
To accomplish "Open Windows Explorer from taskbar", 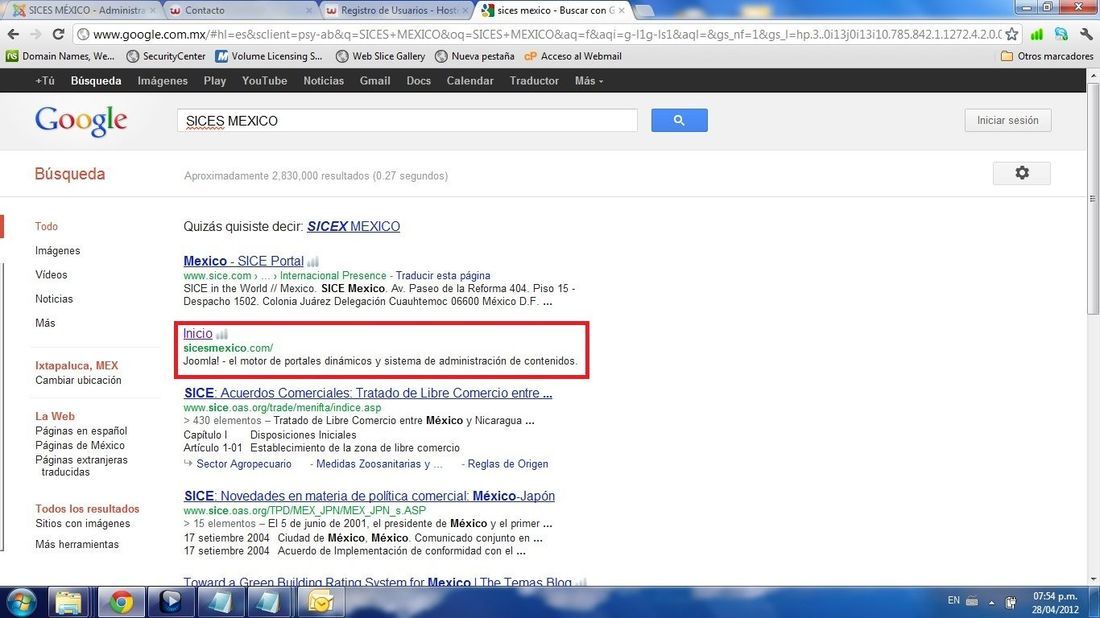I will pyautogui.click(x=69, y=602).
